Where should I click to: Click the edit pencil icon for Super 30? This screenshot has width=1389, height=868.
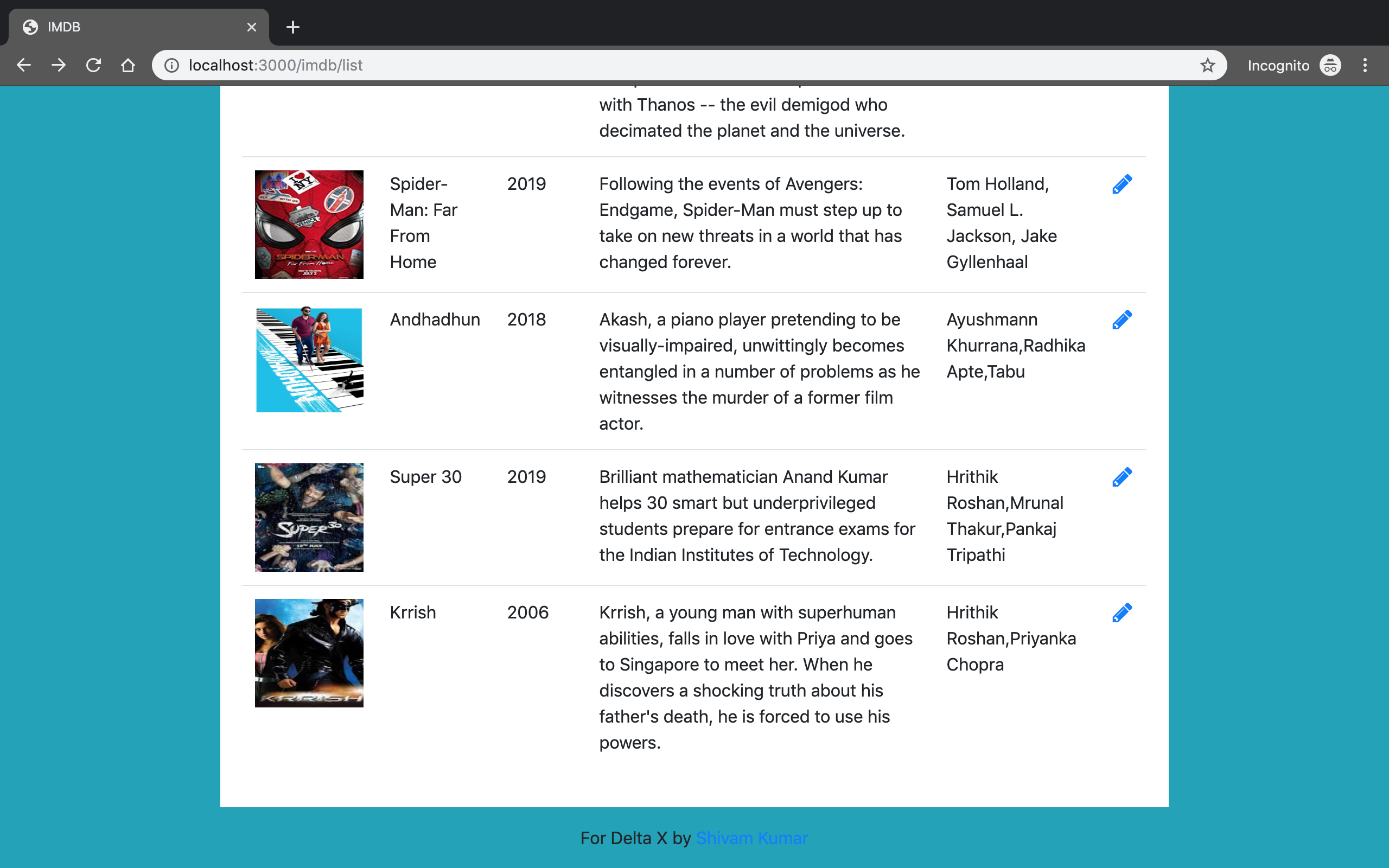[1122, 476]
